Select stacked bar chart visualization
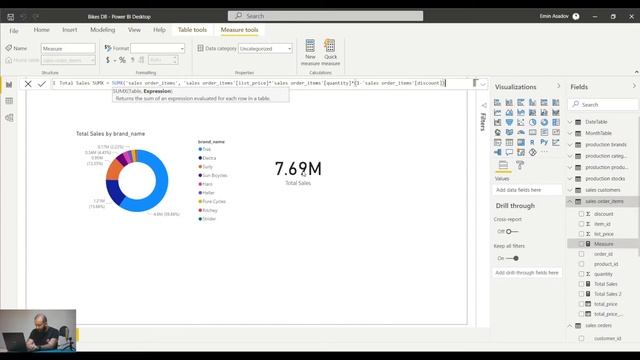Screen dimensions: 640x360 coord(498,102)
